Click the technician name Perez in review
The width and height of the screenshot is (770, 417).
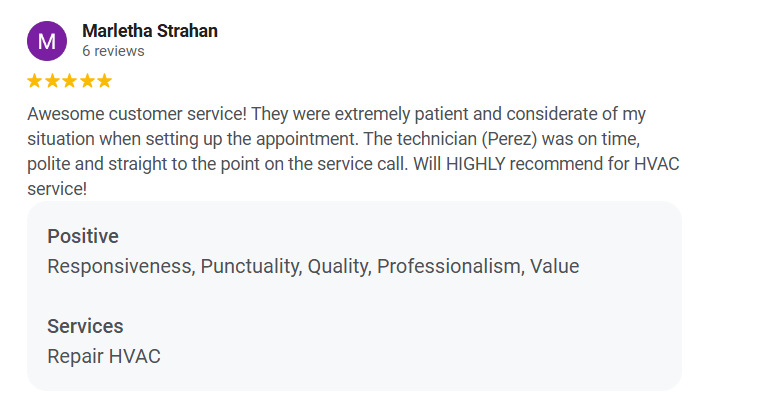point(509,139)
